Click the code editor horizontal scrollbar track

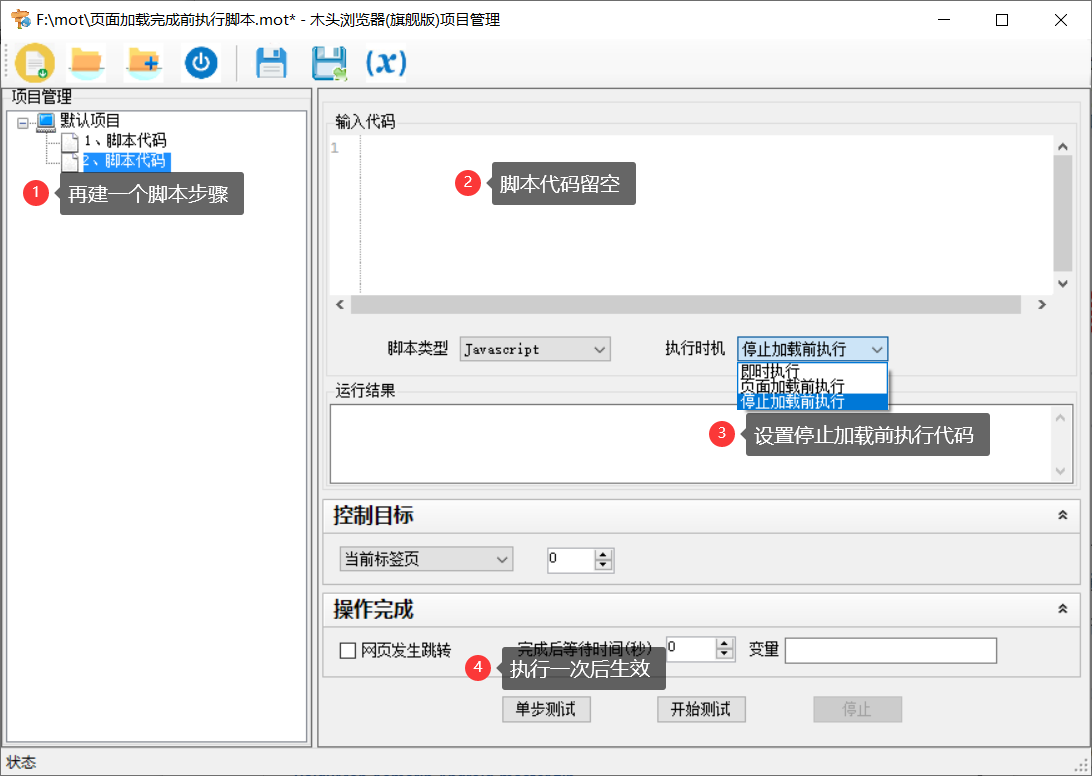click(x=685, y=305)
